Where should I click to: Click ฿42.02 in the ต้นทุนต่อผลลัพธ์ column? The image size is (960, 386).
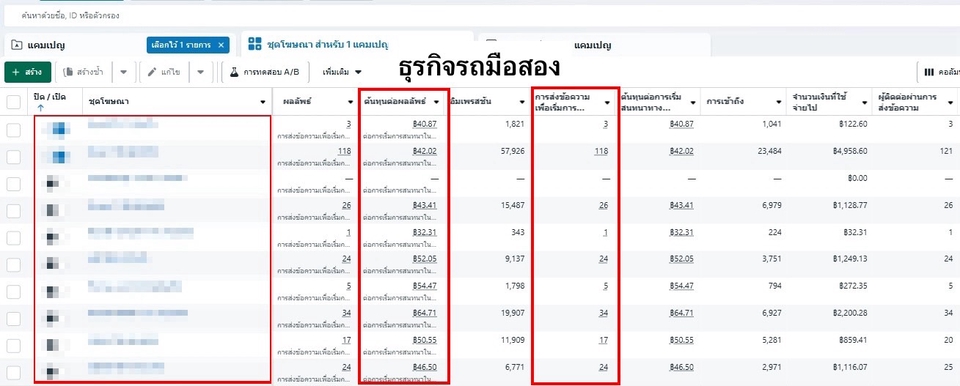424,151
